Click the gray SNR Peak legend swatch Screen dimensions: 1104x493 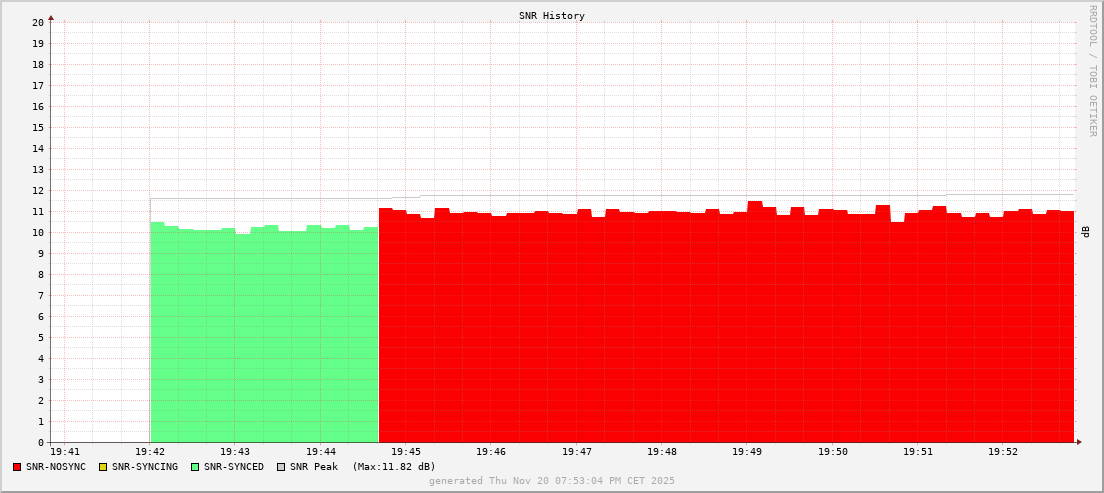281,467
